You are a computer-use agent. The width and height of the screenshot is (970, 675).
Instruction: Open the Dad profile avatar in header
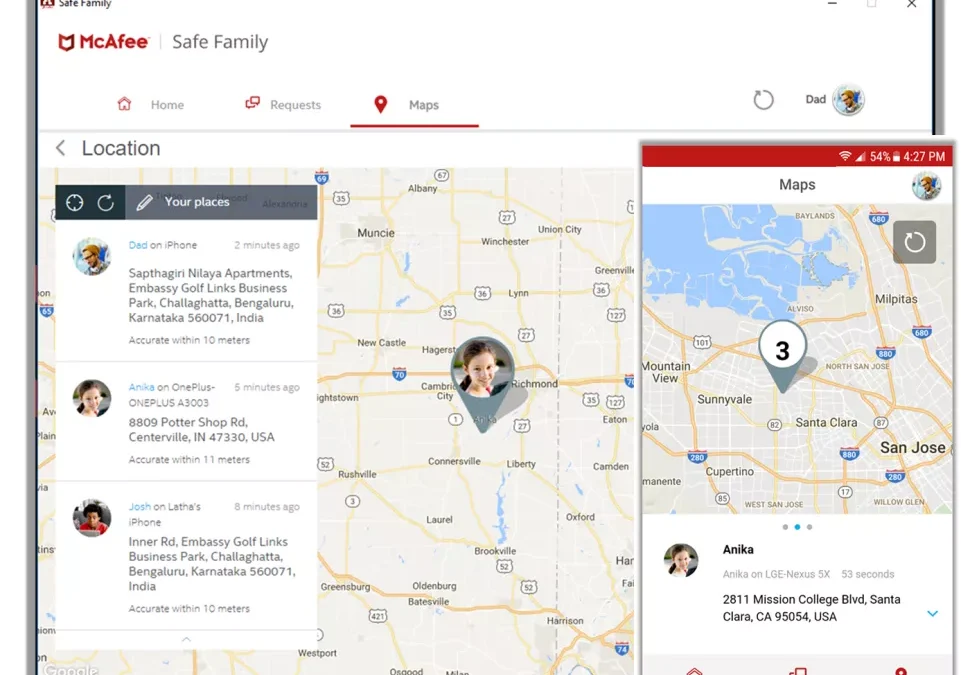(848, 100)
